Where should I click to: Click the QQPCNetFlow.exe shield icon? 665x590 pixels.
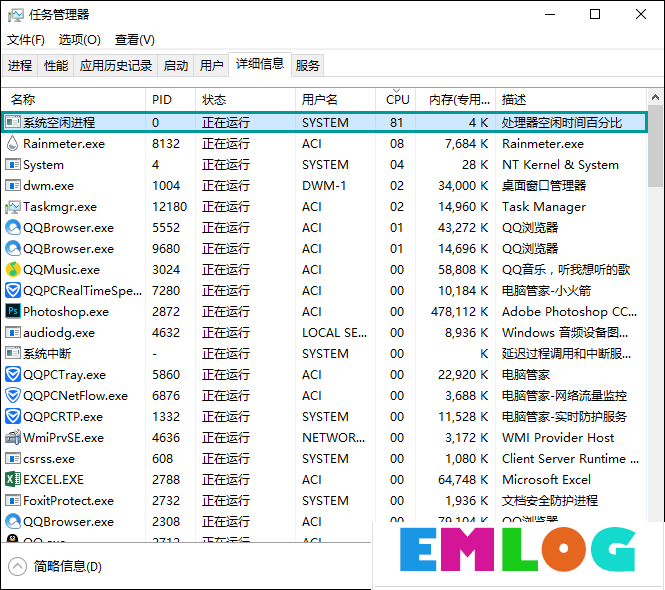(x=13, y=395)
